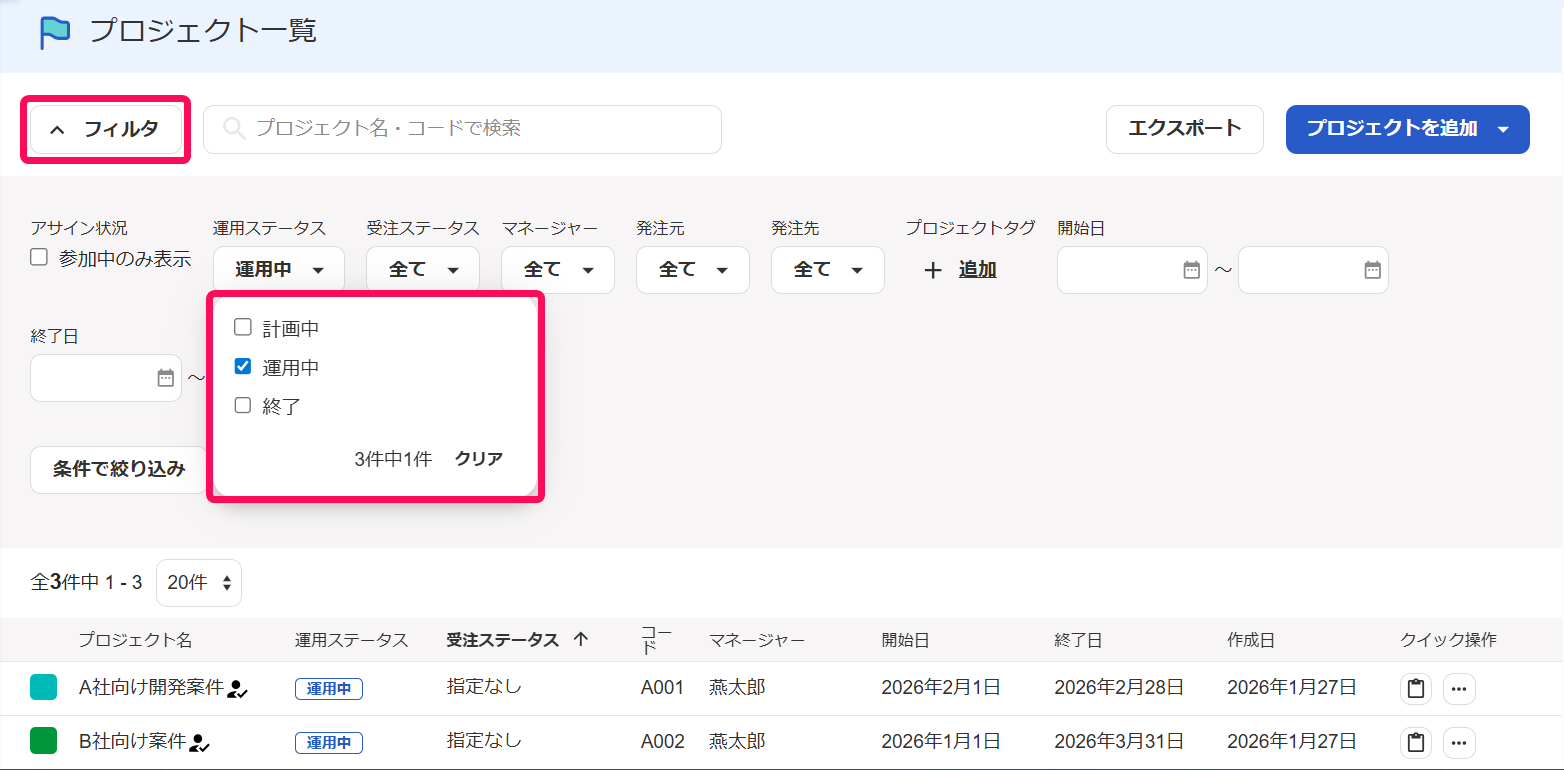Sort by 運用ステータス column header
Viewport: 1564px width, 770px height.
[351, 640]
